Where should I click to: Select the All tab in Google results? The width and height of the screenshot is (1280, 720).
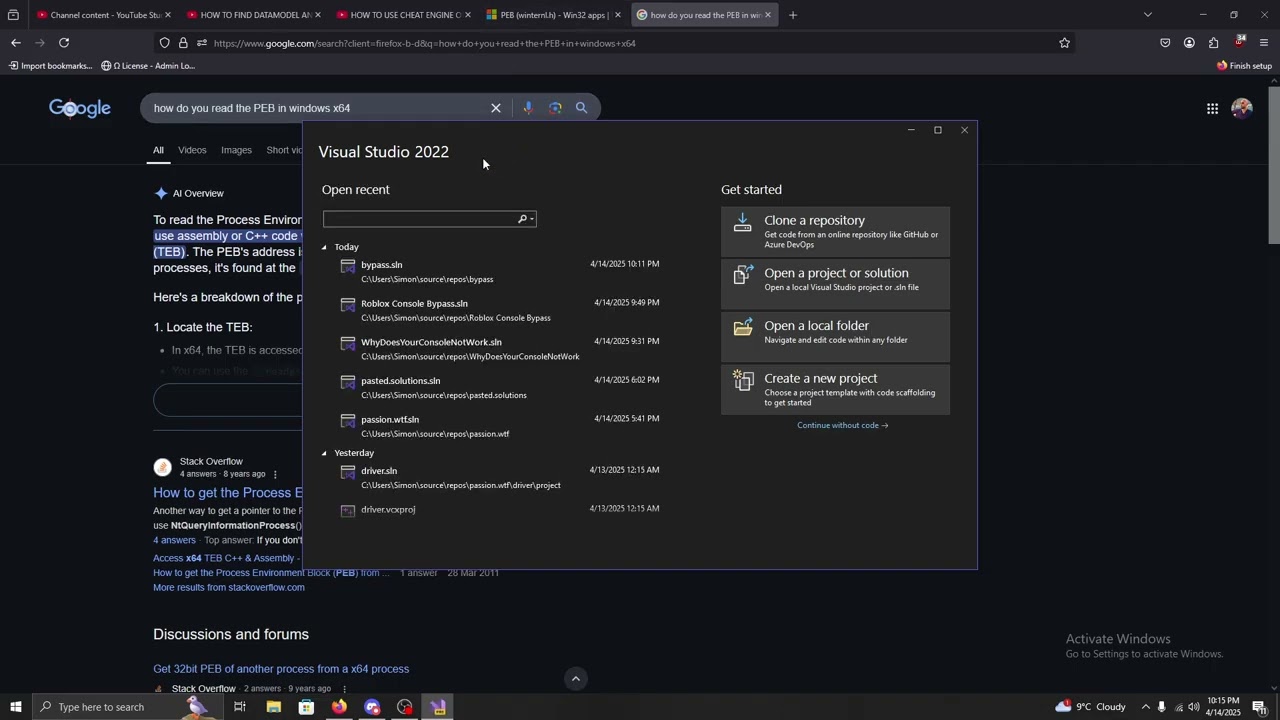[158, 150]
